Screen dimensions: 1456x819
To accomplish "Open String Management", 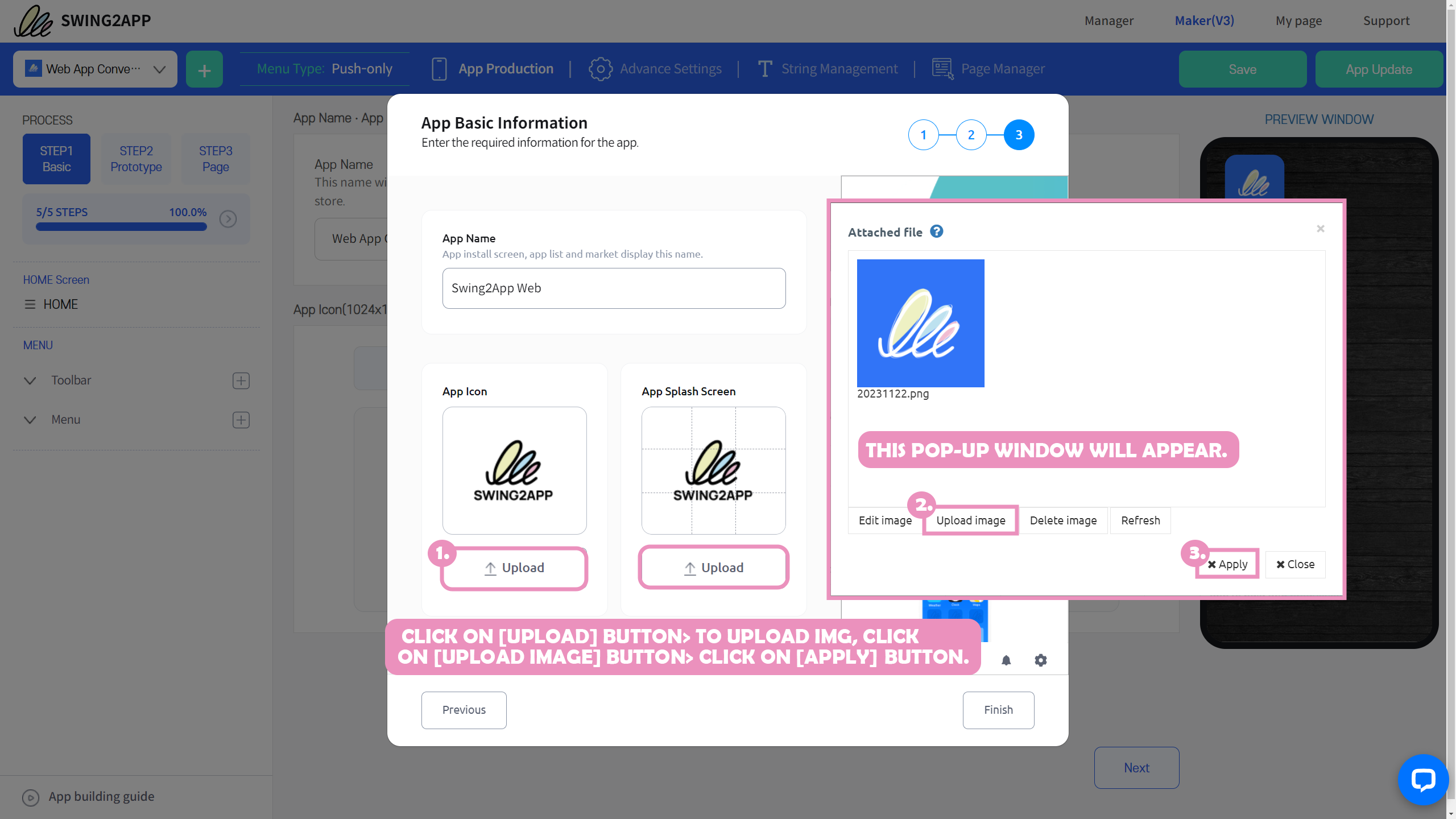I will pyautogui.click(x=828, y=69).
